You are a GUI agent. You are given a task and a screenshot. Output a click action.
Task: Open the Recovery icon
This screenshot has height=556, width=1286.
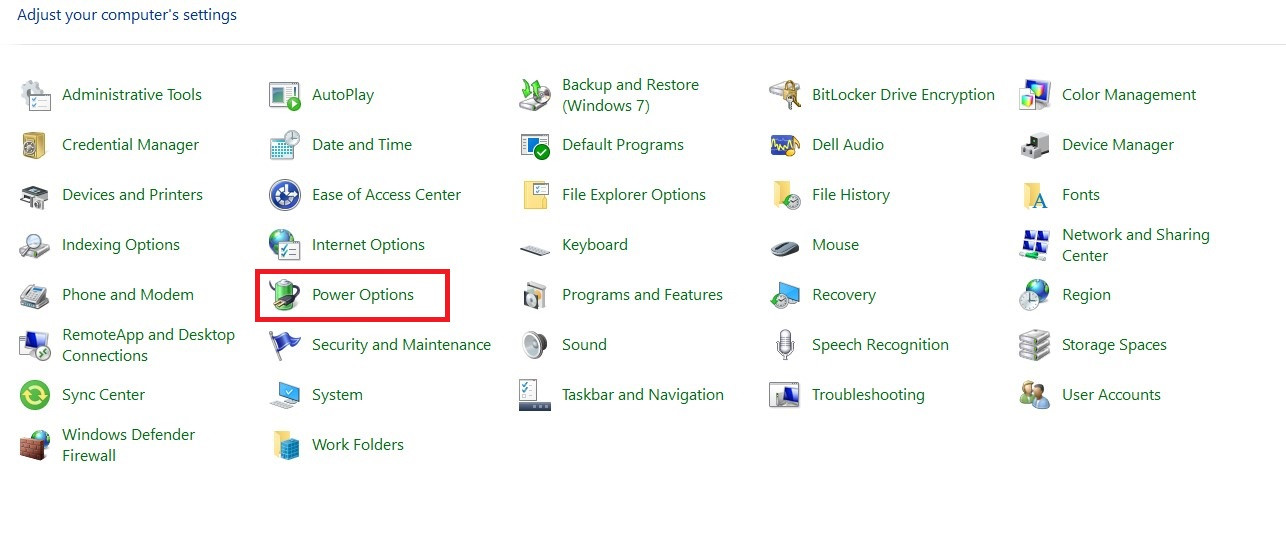(785, 295)
